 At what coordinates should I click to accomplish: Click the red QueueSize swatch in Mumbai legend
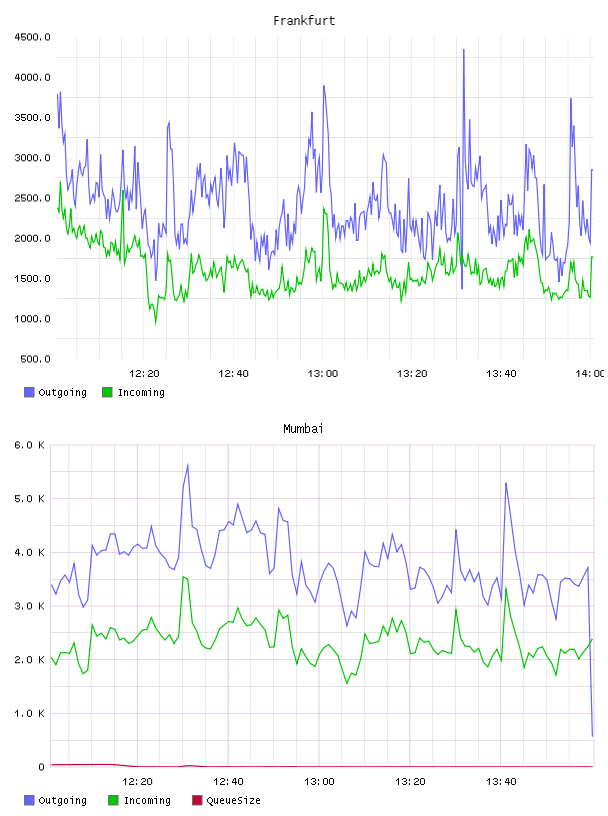click(197, 800)
